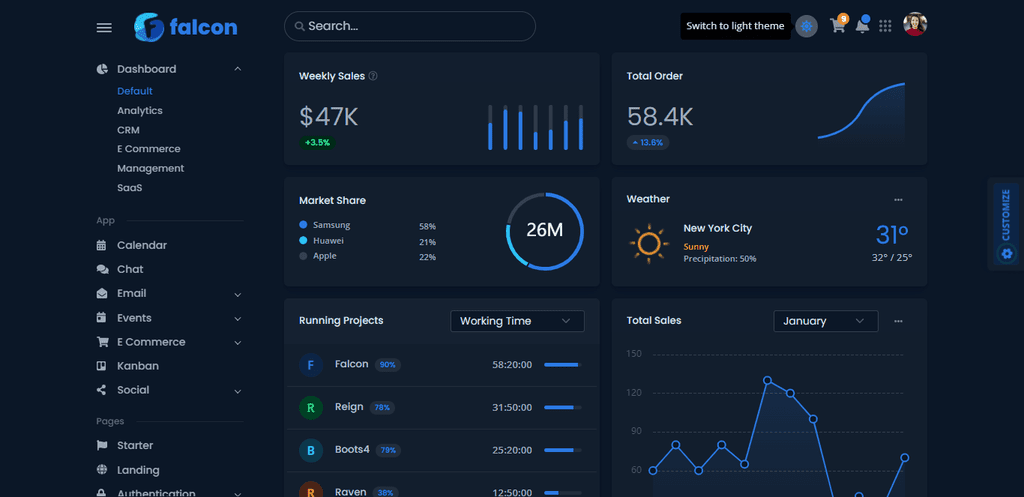1024x497 pixels.
Task: Expand the E Commerce app chevron
Action: click(x=238, y=343)
